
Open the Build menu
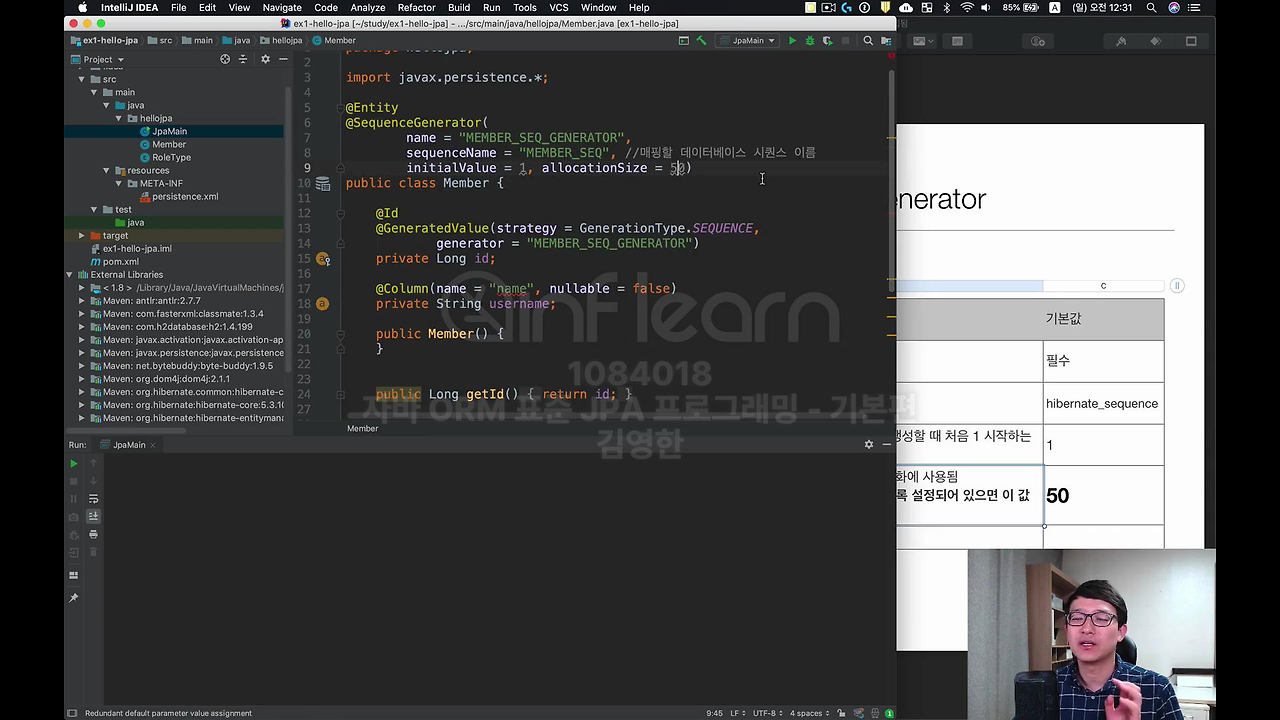459,8
